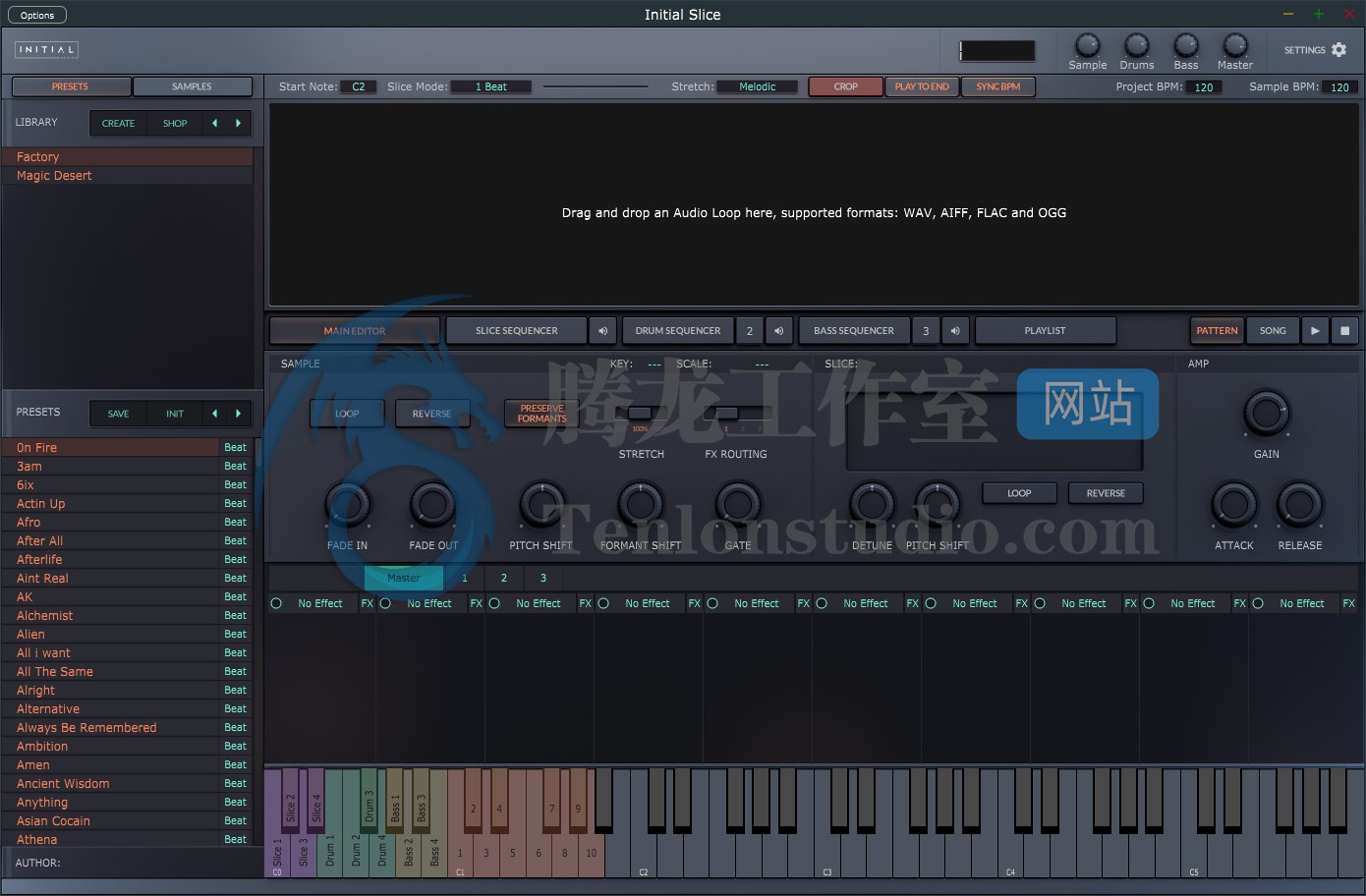Click the Drum Sequencer speaker icon
The width and height of the screenshot is (1366, 896).
tap(778, 331)
